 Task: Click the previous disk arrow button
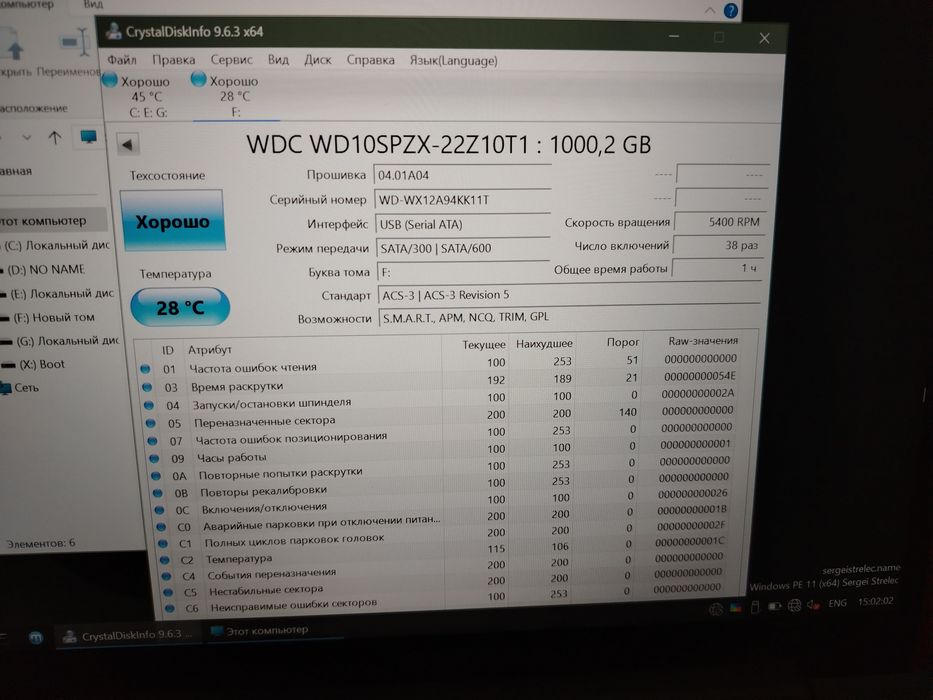127,144
